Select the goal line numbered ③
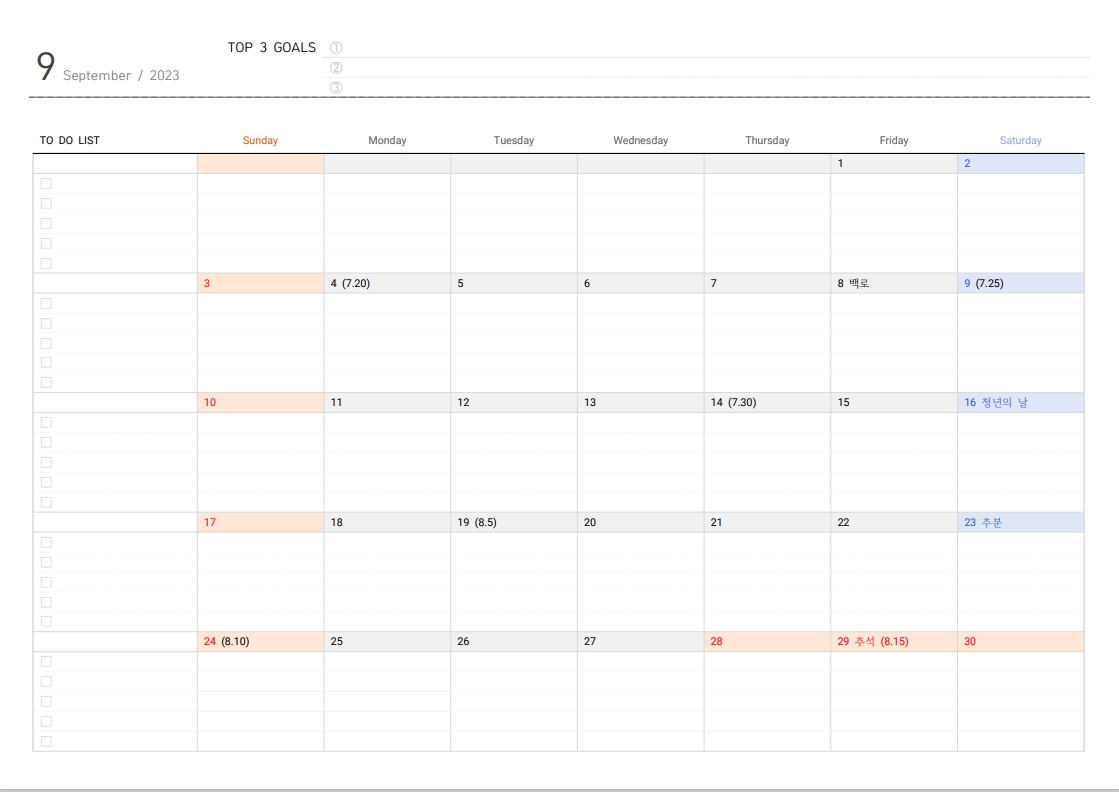The height and width of the screenshot is (792, 1119). 707,88
